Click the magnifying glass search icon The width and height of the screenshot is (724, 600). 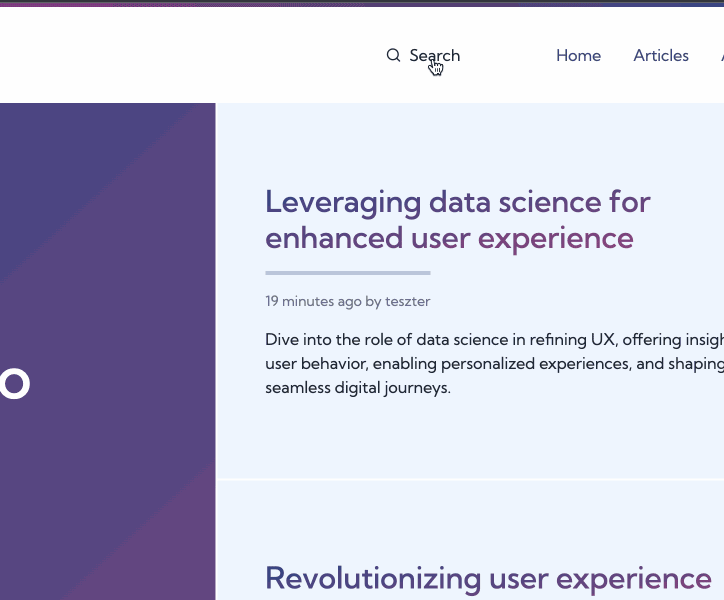393,55
